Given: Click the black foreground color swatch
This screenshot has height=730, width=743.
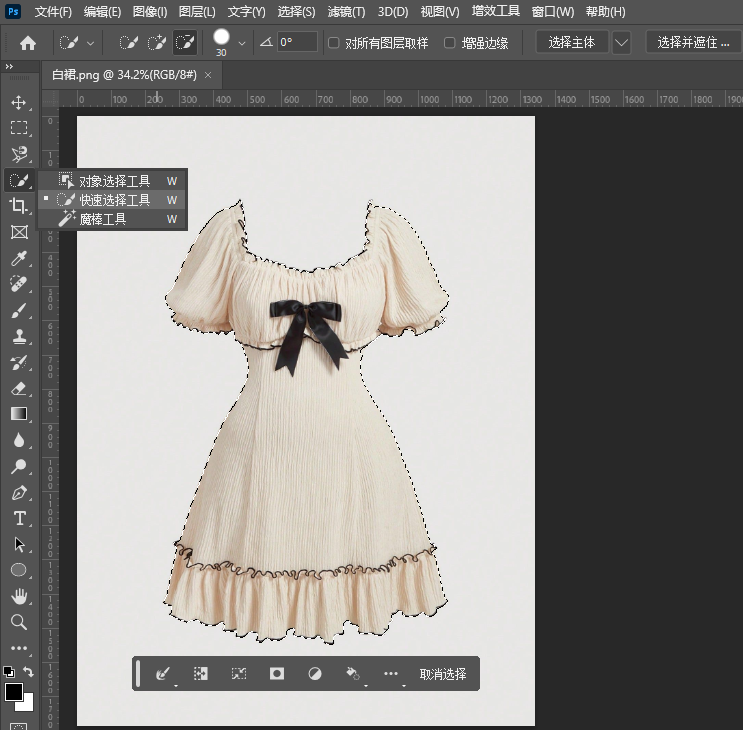Looking at the screenshot, I should (x=14, y=692).
